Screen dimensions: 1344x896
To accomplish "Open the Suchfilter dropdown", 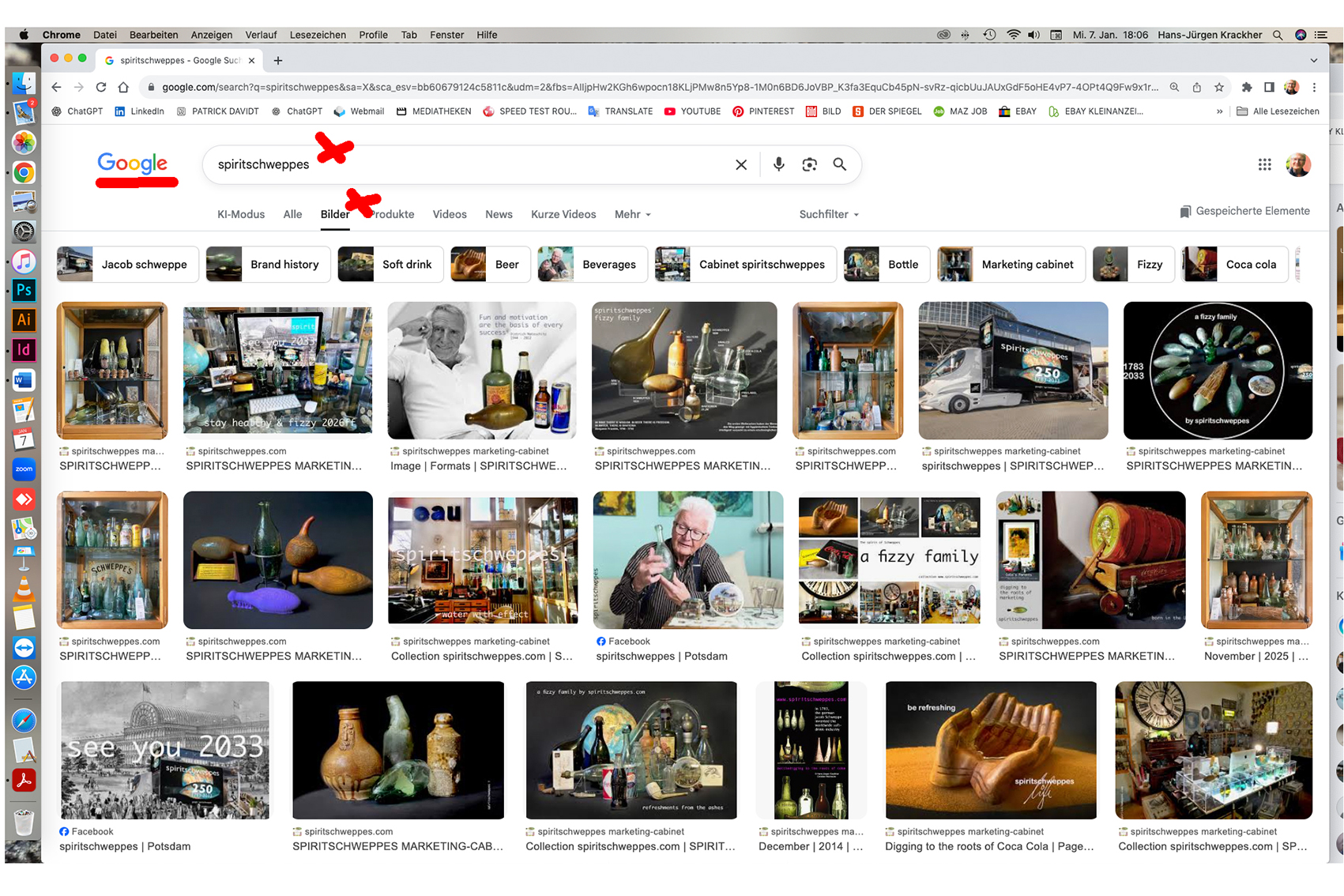I will tap(828, 214).
